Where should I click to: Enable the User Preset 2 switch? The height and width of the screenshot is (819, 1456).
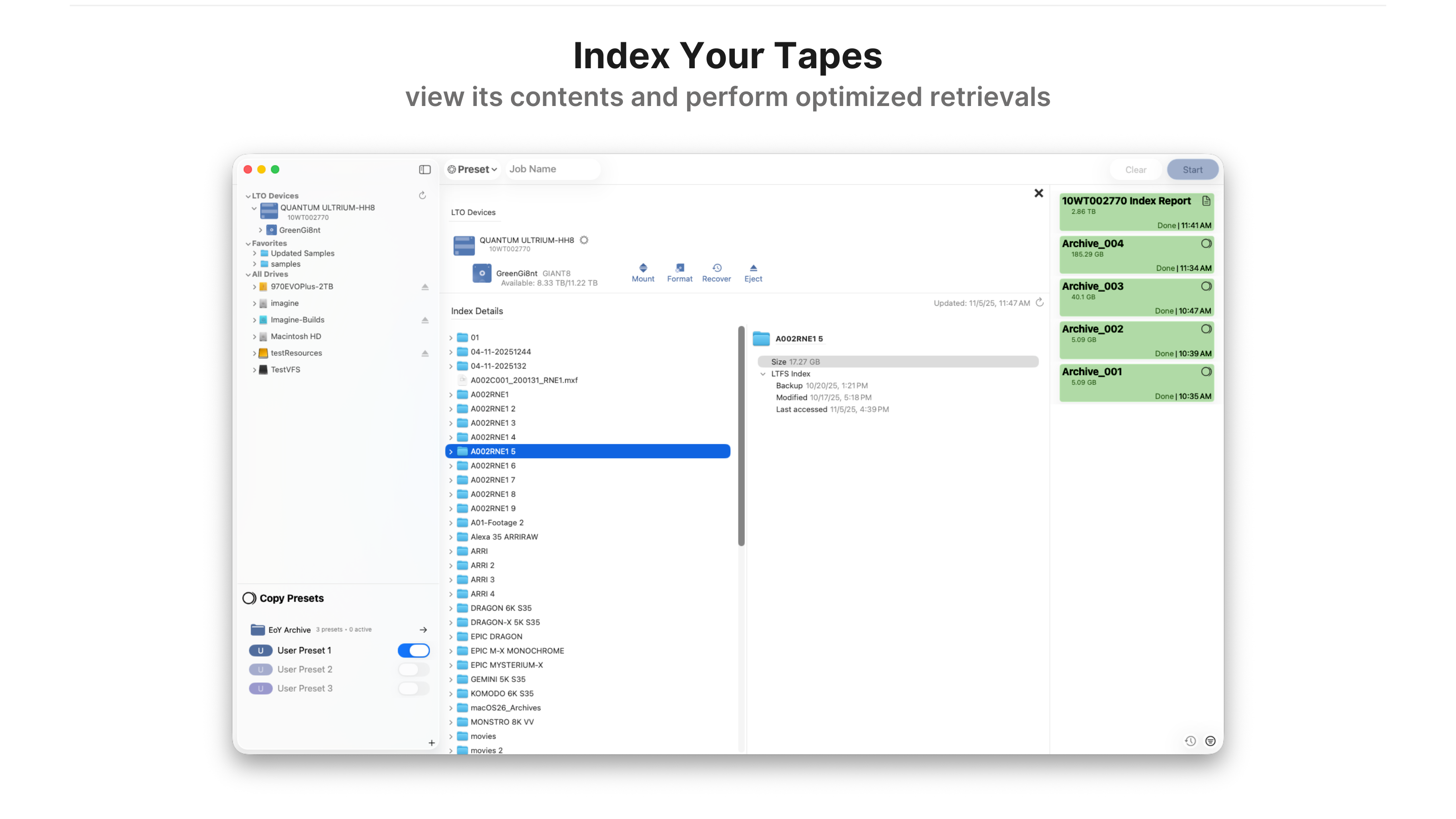click(x=413, y=669)
